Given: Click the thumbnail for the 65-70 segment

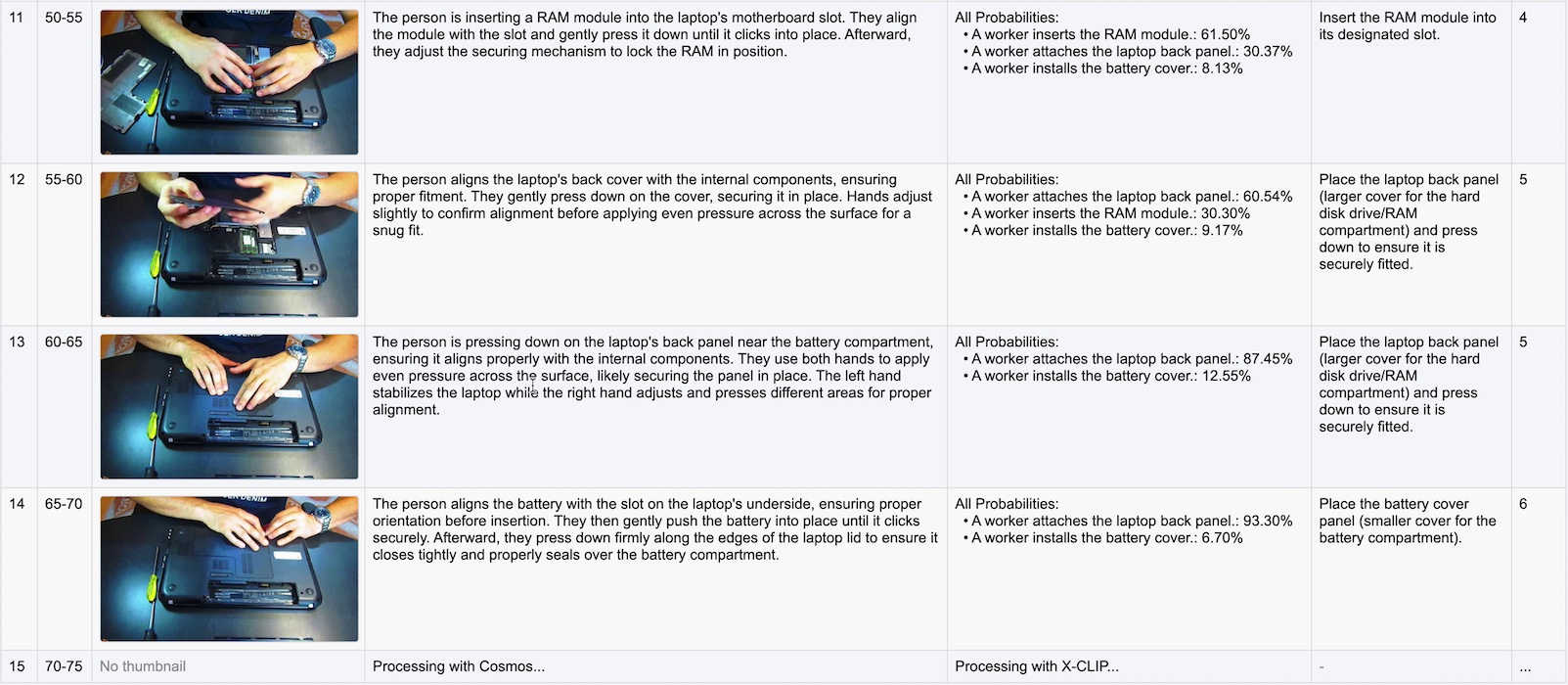Looking at the screenshot, I should pos(229,570).
